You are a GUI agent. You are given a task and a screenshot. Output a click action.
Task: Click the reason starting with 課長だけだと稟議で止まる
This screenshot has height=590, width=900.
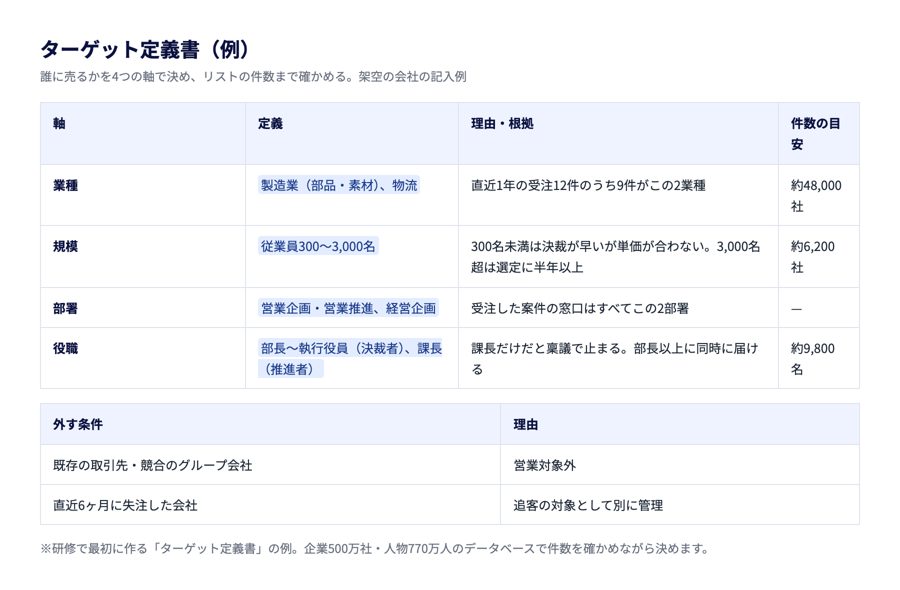coord(615,359)
